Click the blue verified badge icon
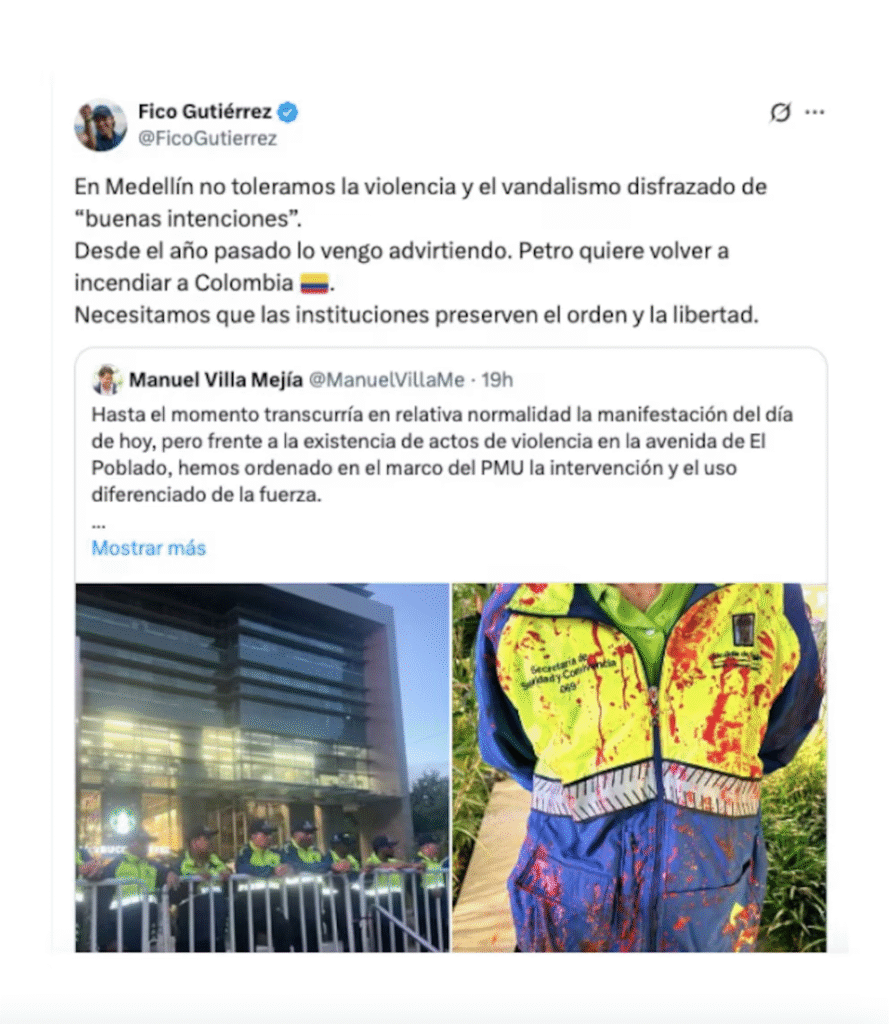 (287, 112)
